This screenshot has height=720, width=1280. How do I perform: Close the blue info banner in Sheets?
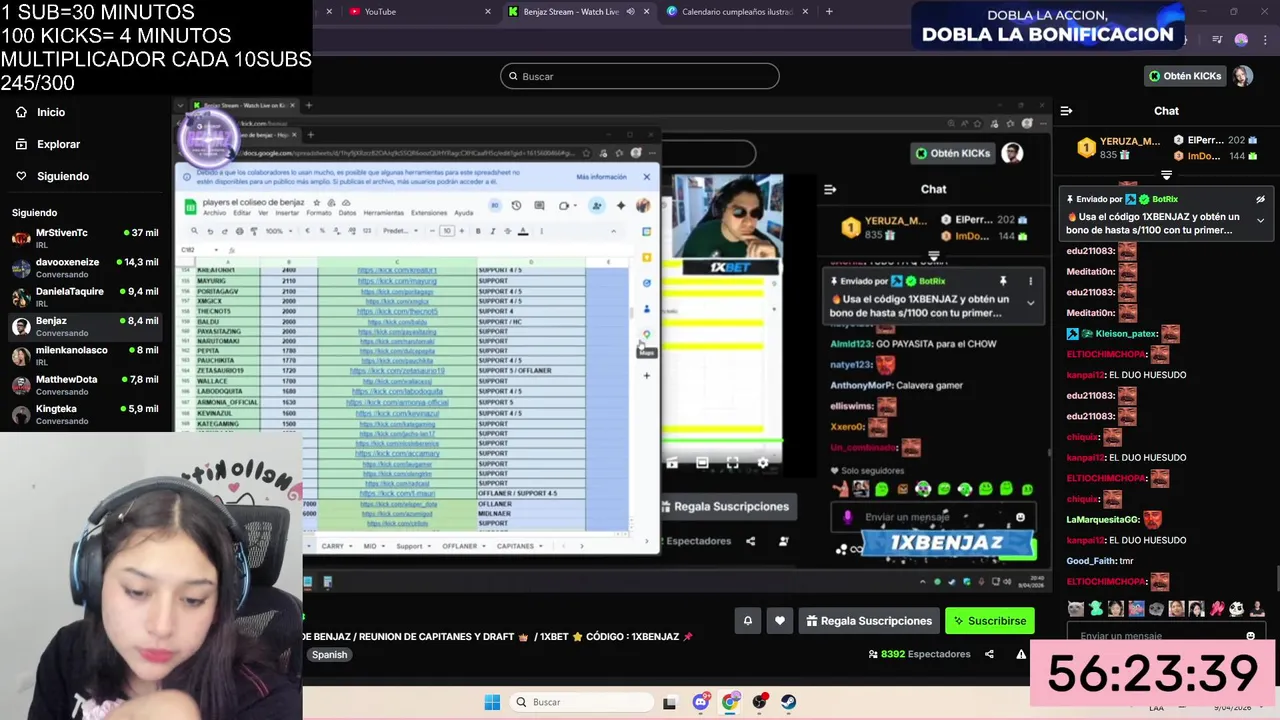[x=646, y=177]
